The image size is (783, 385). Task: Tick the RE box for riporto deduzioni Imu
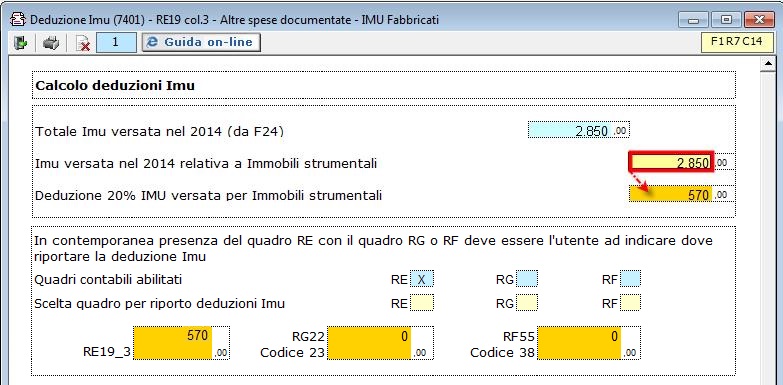pos(421,303)
